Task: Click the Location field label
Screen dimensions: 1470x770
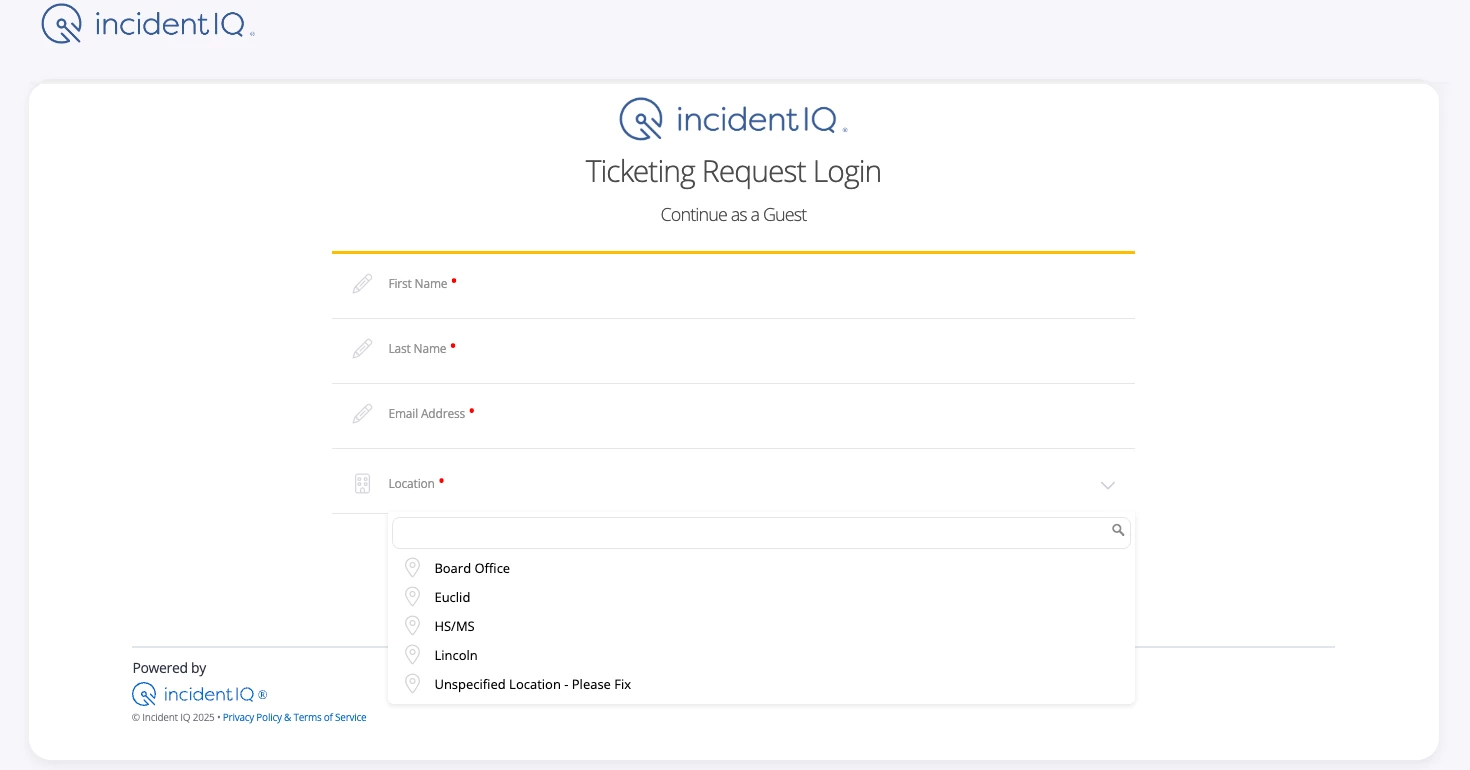Action: click(x=411, y=484)
